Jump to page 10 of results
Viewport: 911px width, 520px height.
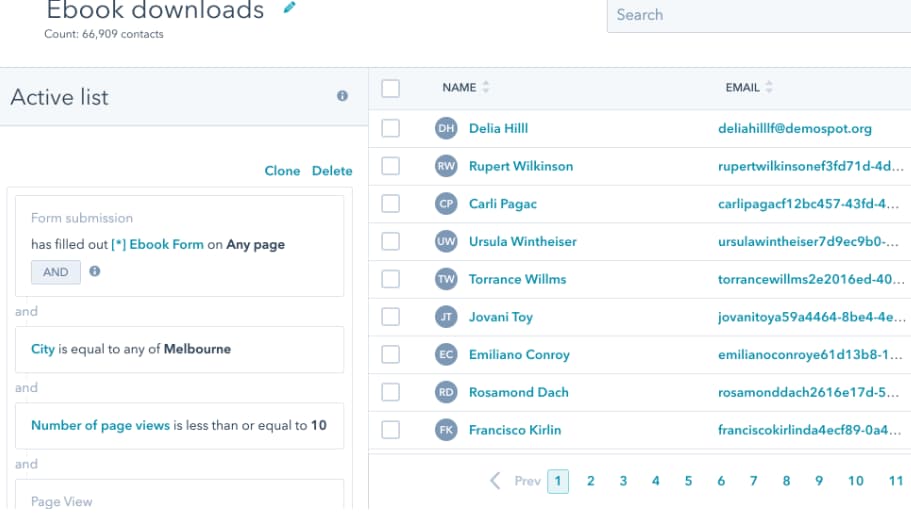[x=855, y=481]
